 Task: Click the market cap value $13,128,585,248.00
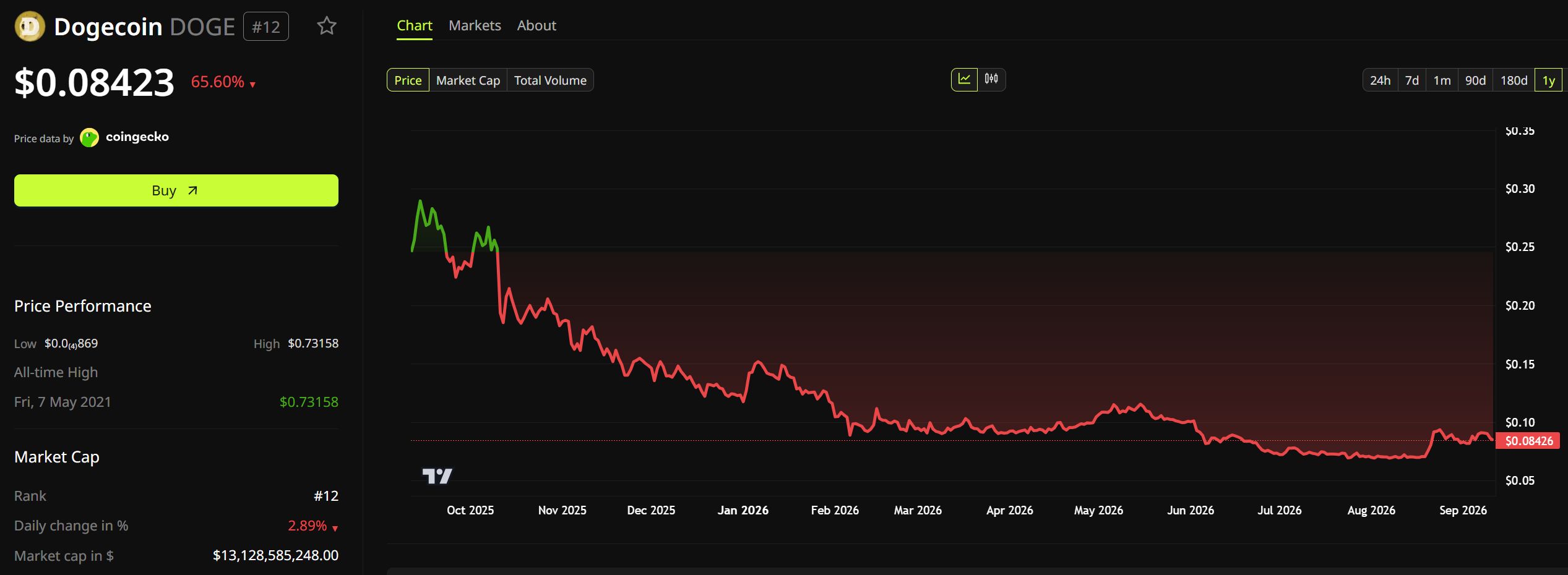click(275, 555)
